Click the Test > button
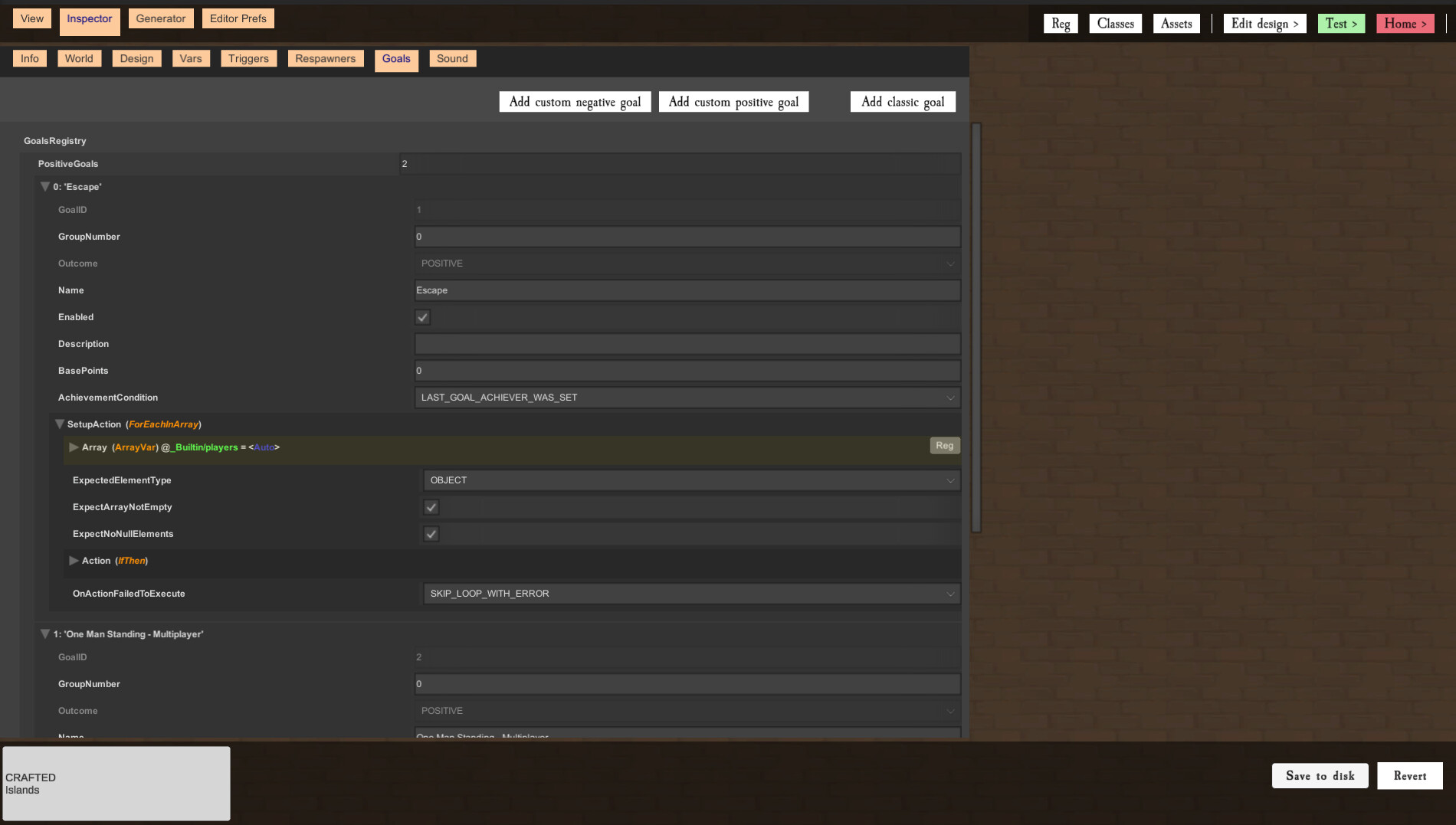Screen dimensions: 1456x825 click(x=1341, y=23)
